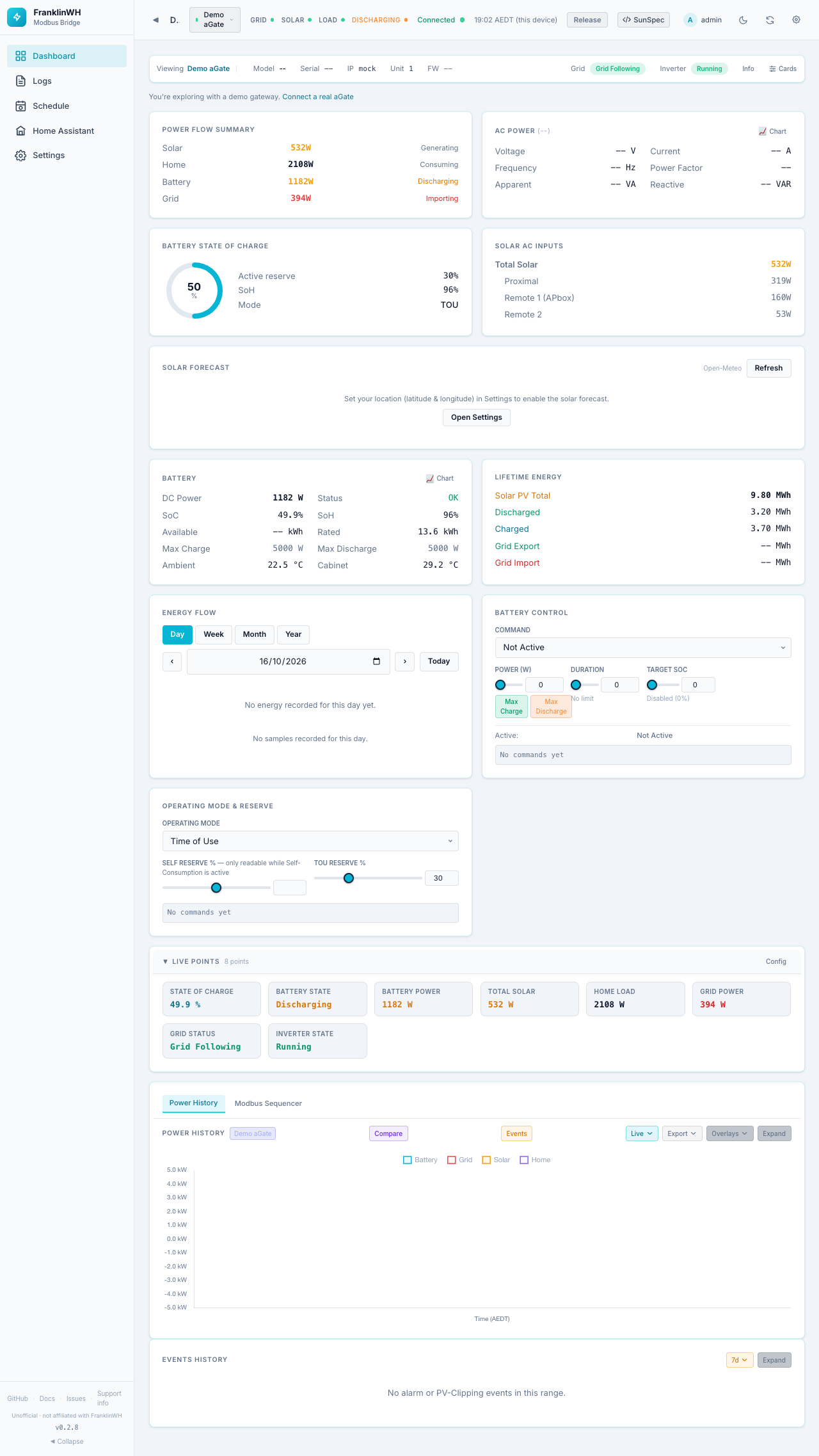Image resolution: width=819 pixels, height=1456 pixels.
Task: Select Week range in Energy Flow
Action: point(214,634)
